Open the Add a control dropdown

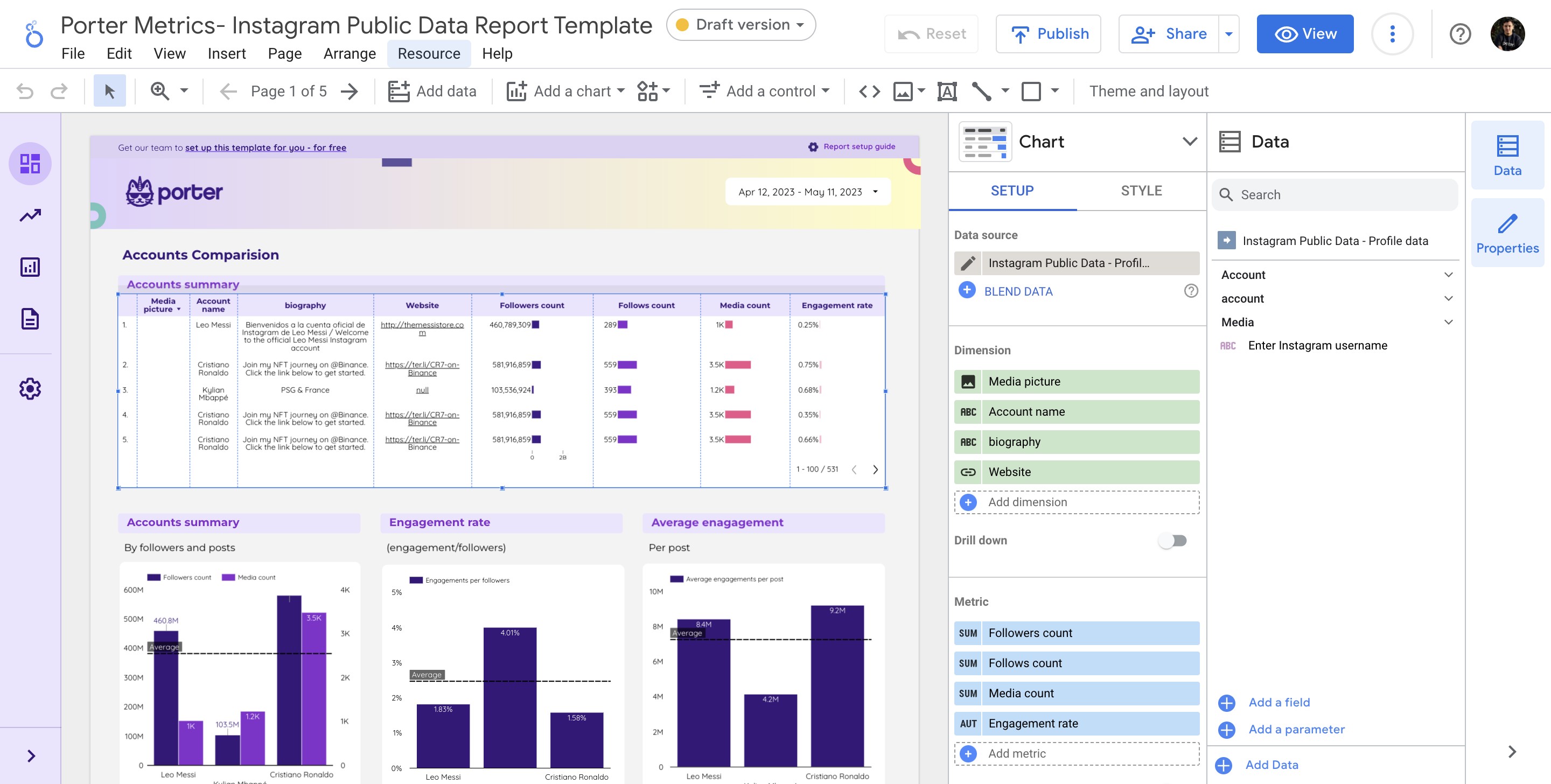tap(764, 91)
